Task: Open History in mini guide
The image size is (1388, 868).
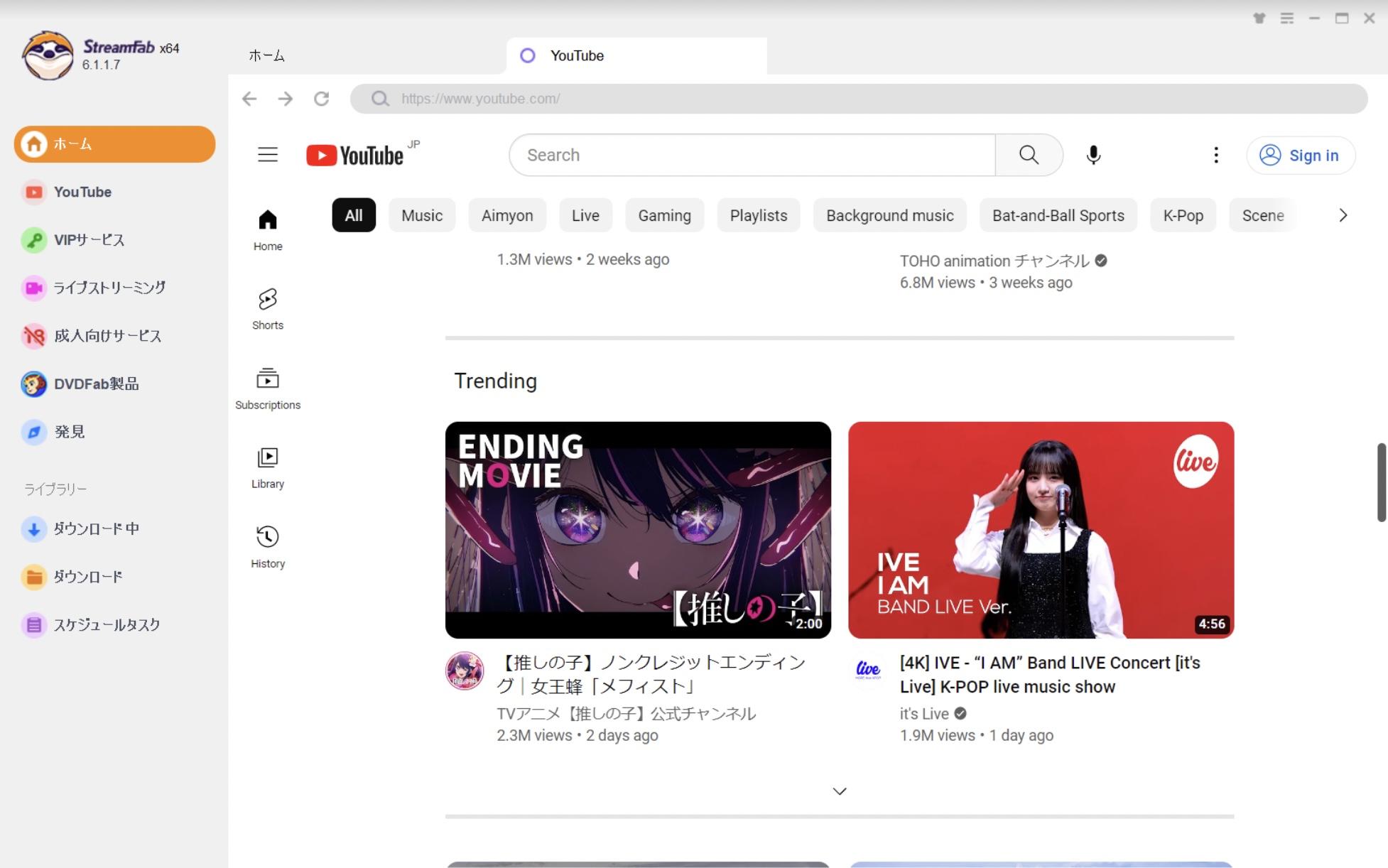Action: click(268, 548)
